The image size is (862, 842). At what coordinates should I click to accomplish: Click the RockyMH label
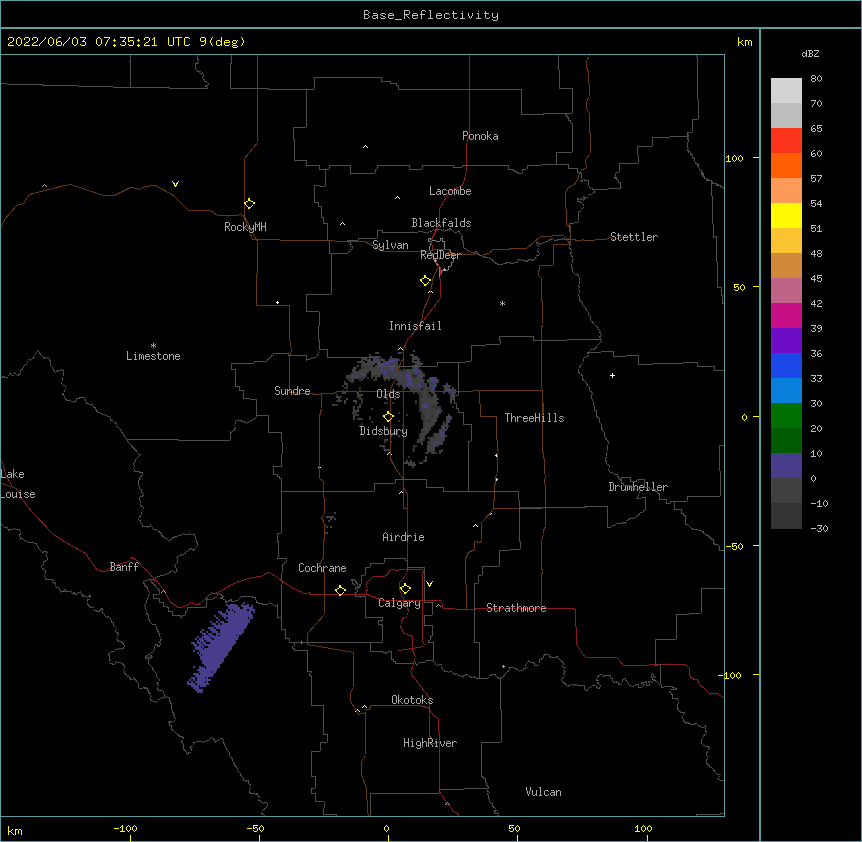pyautogui.click(x=245, y=227)
